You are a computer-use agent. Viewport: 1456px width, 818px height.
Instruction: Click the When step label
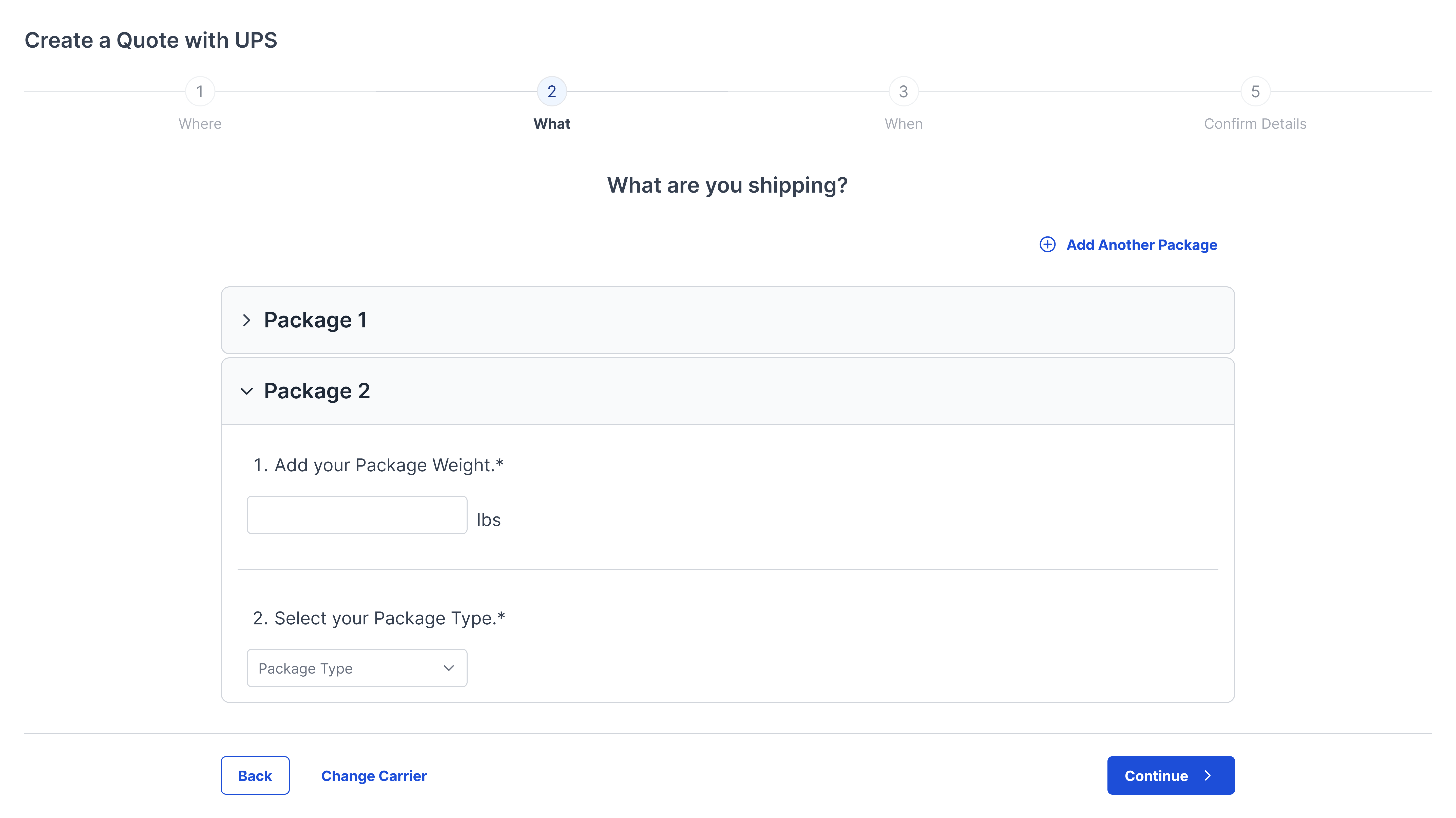coord(903,124)
